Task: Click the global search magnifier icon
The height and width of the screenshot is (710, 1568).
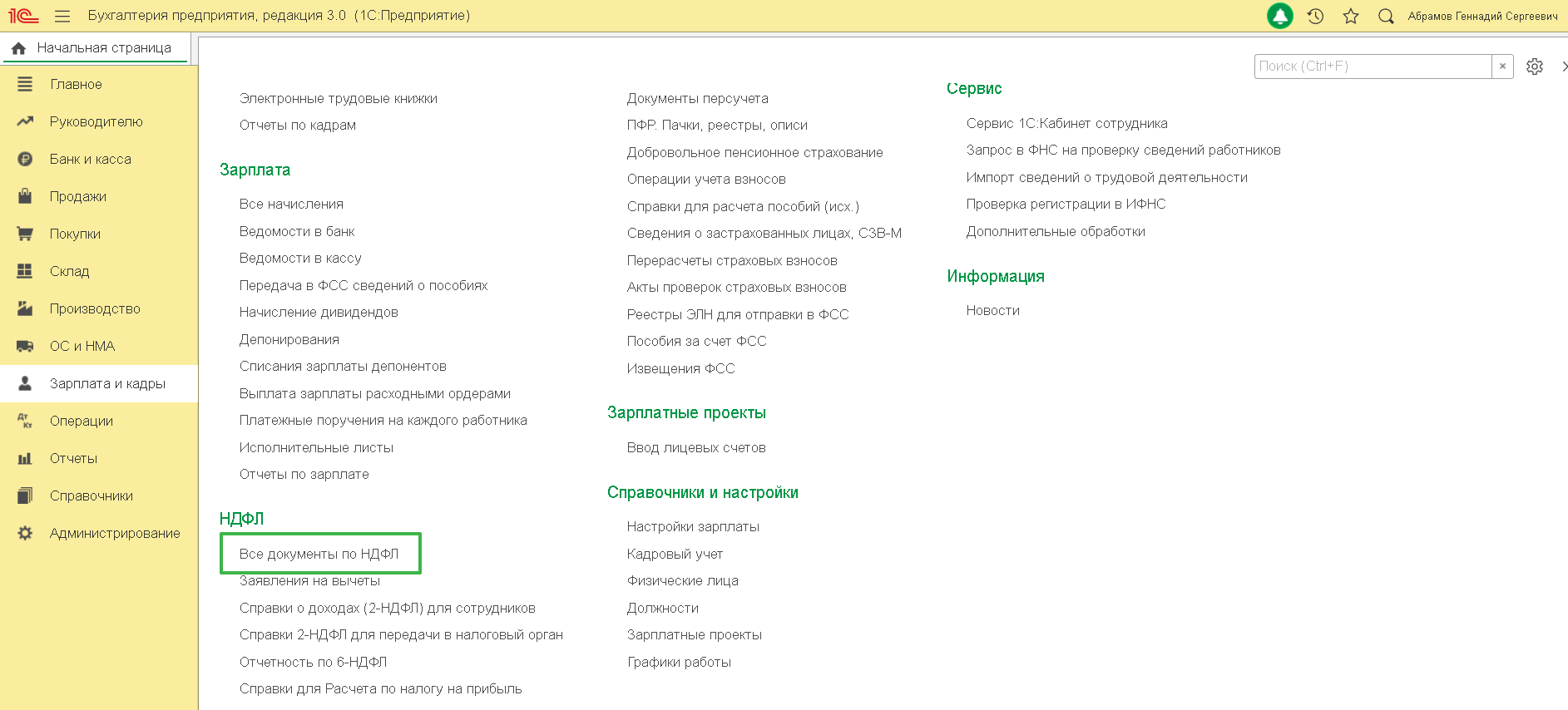Action: coord(1386,16)
